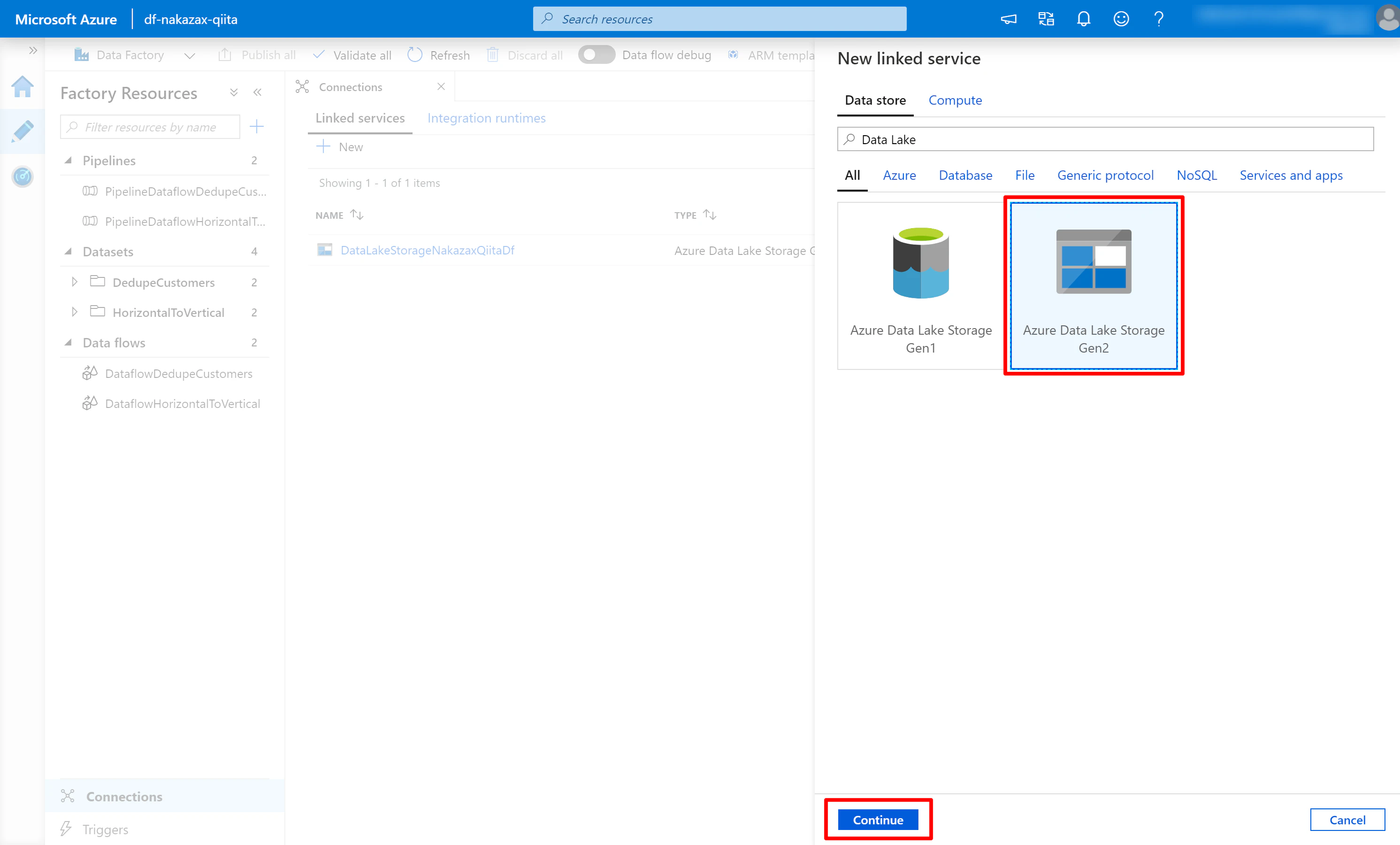The image size is (1400, 845).
Task: Select the All category filter
Action: [x=852, y=175]
